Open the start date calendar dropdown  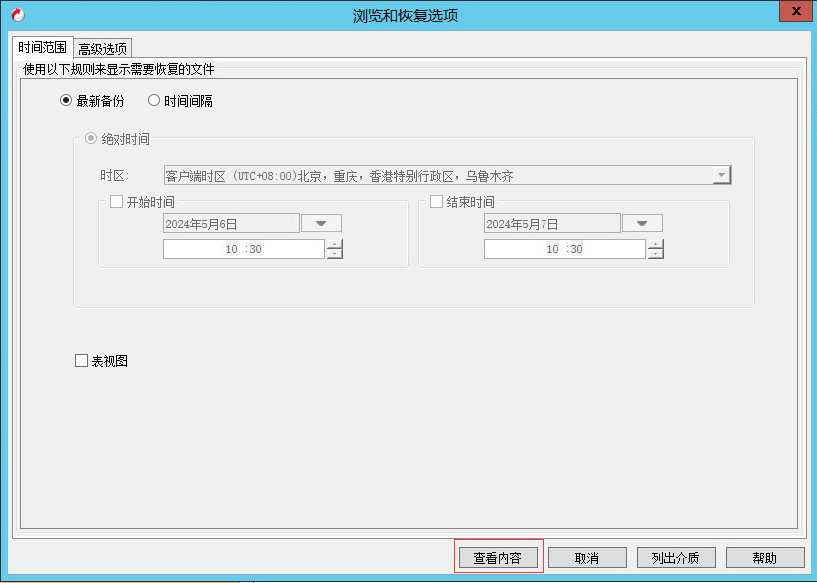321,222
